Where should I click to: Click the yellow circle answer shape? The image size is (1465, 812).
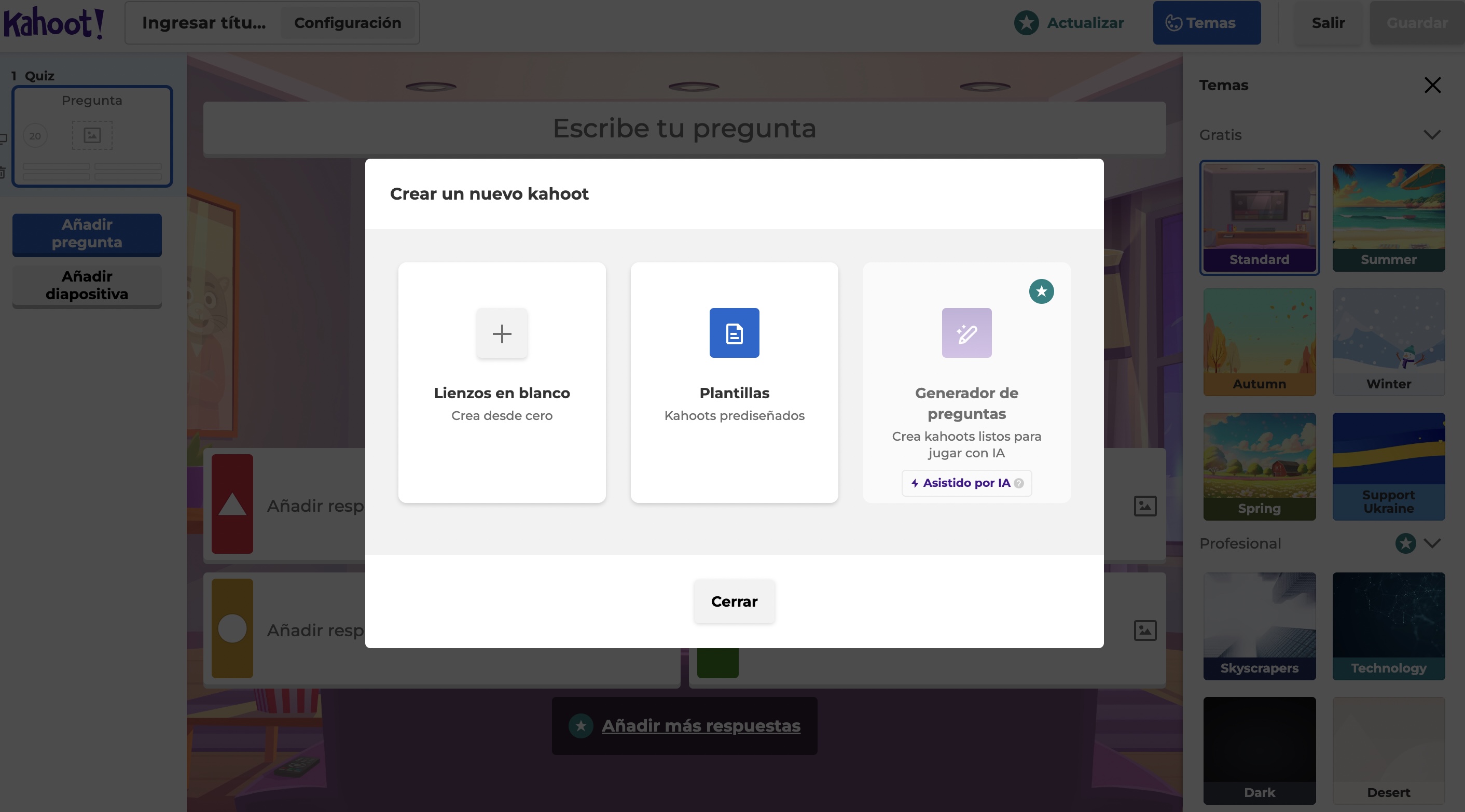[232, 628]
